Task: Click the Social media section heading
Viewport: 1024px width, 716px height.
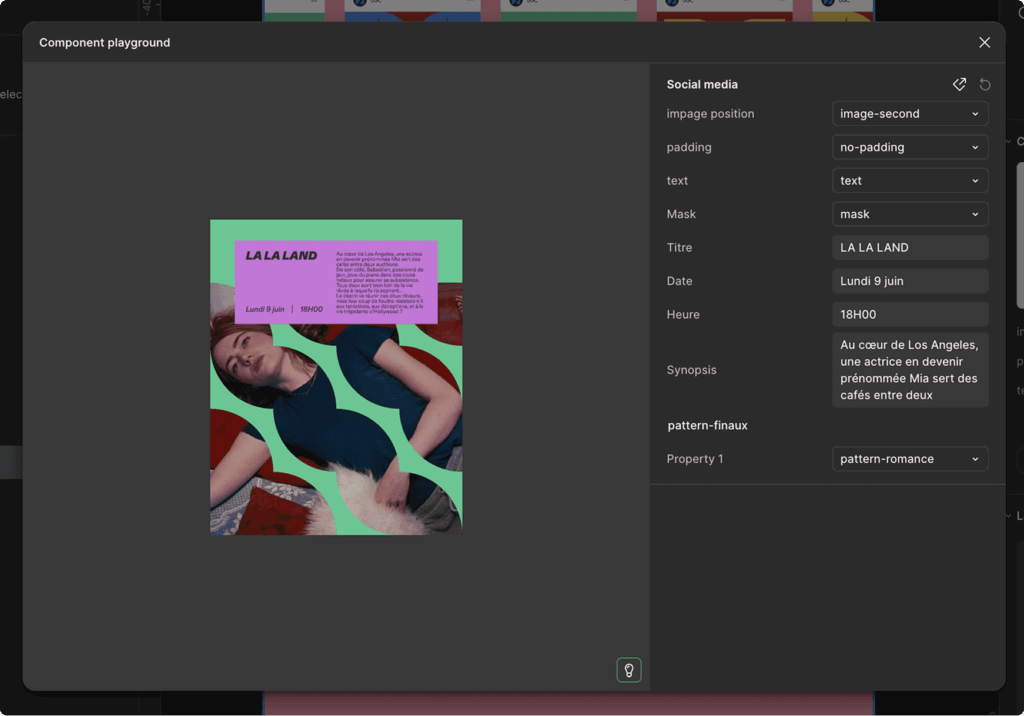Action: click(702, 85)
